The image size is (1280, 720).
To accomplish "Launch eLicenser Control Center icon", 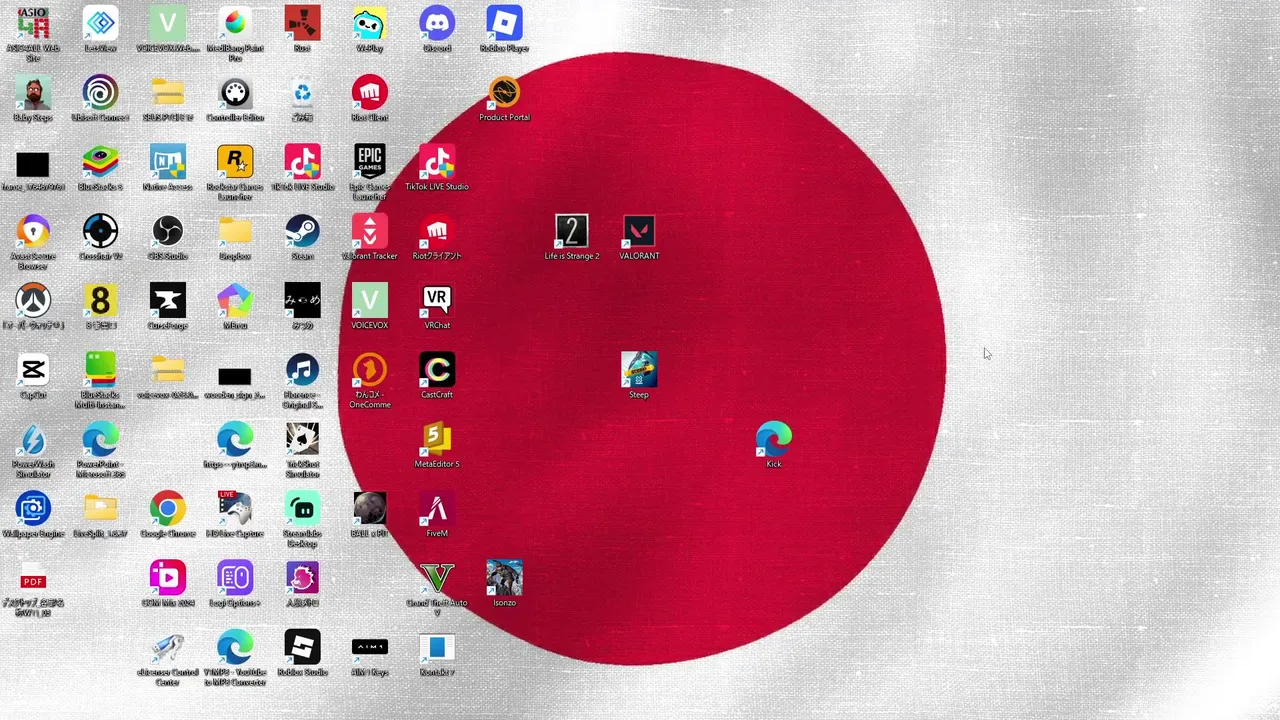I will click(x=167, y=647).
